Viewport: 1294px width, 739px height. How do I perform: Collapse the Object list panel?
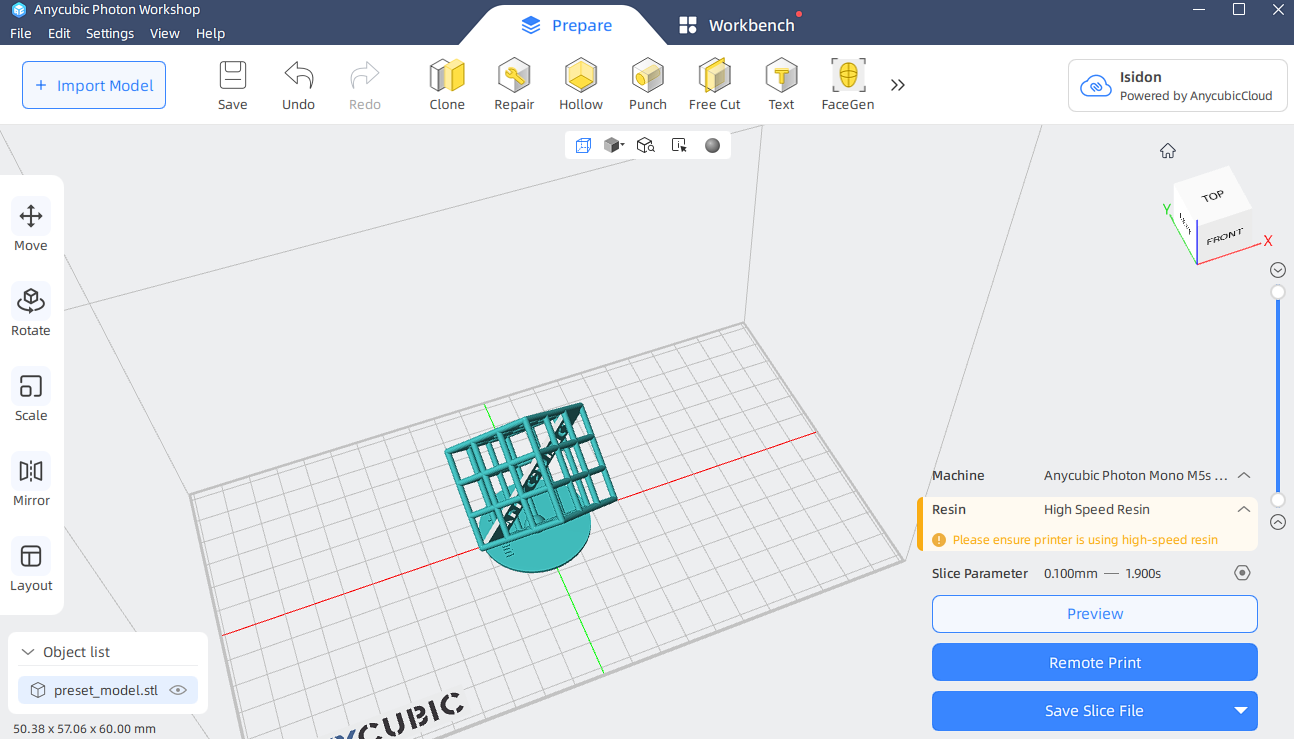[x=28, y=652]
